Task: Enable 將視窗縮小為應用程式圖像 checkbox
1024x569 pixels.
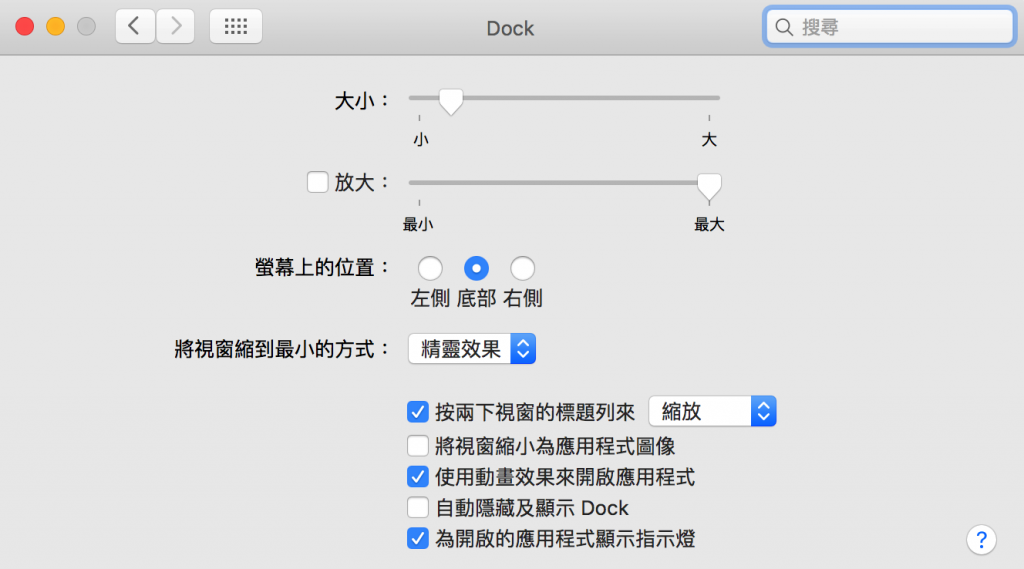Action: click(x=418, y=445)
